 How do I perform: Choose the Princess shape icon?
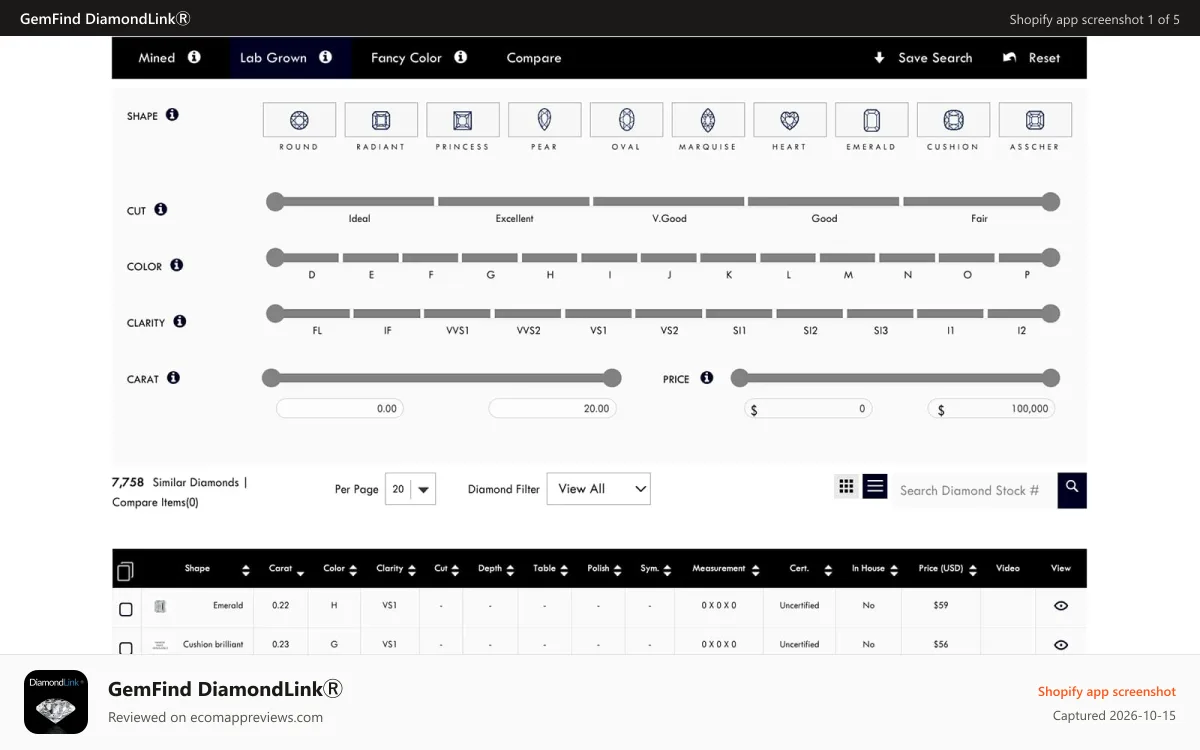click(x=462, y=120)
